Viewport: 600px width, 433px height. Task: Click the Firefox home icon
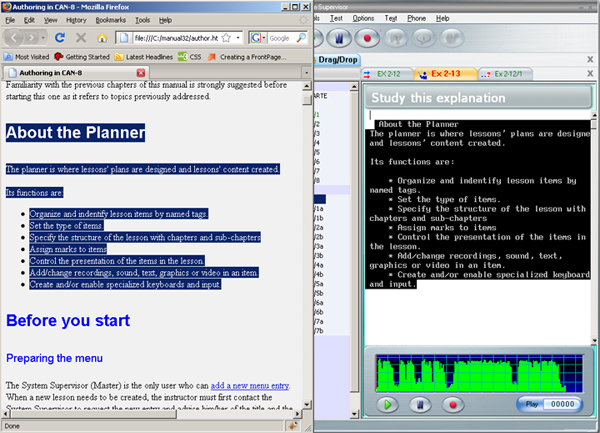101,38
